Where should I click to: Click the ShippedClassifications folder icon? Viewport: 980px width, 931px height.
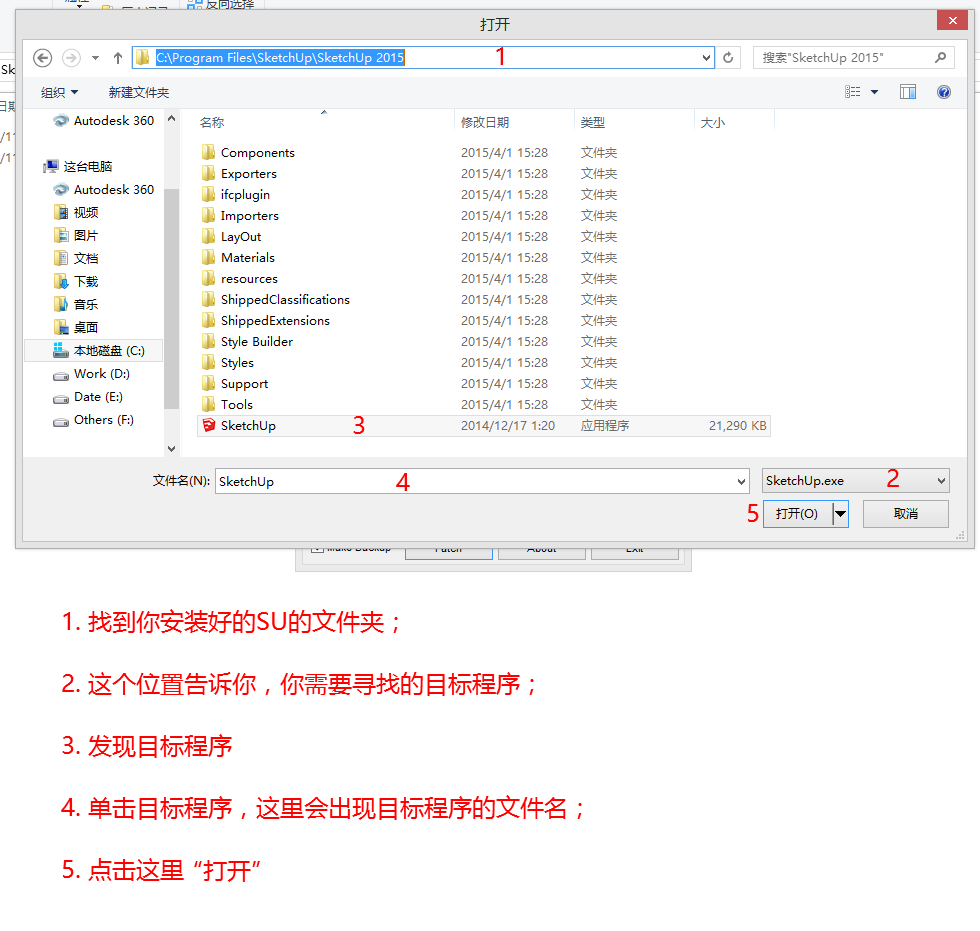(209, 300)
